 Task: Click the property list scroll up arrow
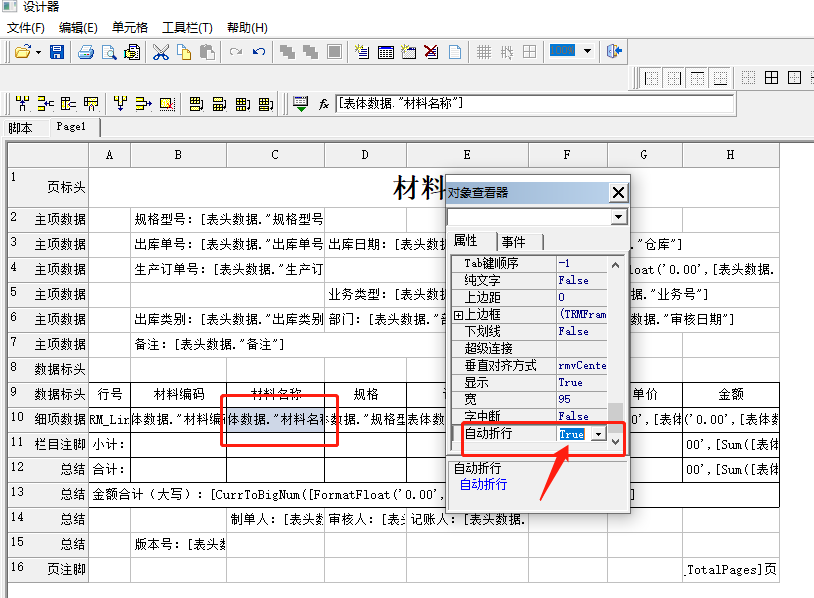coord(615,265)
